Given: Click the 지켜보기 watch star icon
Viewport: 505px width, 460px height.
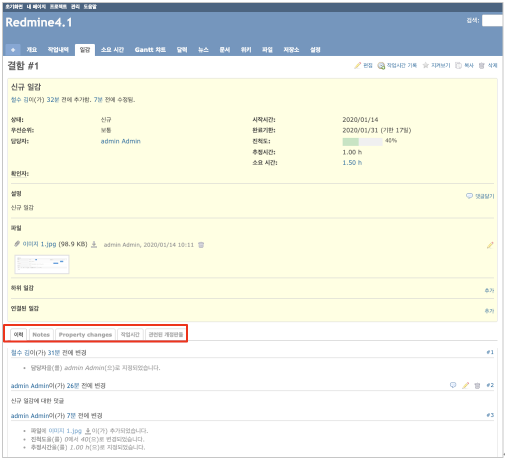Looking at the screenshot, I should (426, 65).
